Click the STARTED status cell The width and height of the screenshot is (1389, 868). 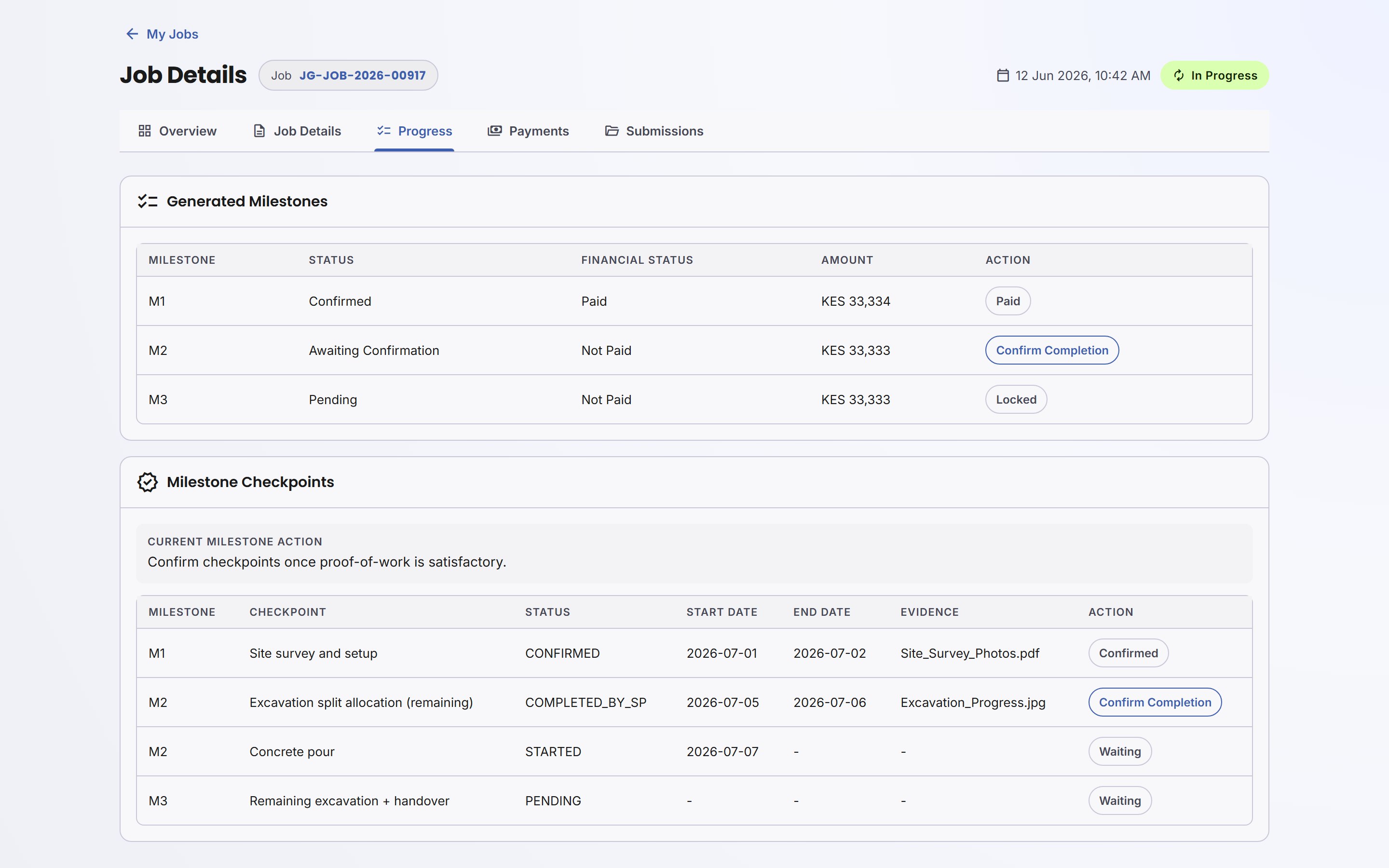(553, 751)
